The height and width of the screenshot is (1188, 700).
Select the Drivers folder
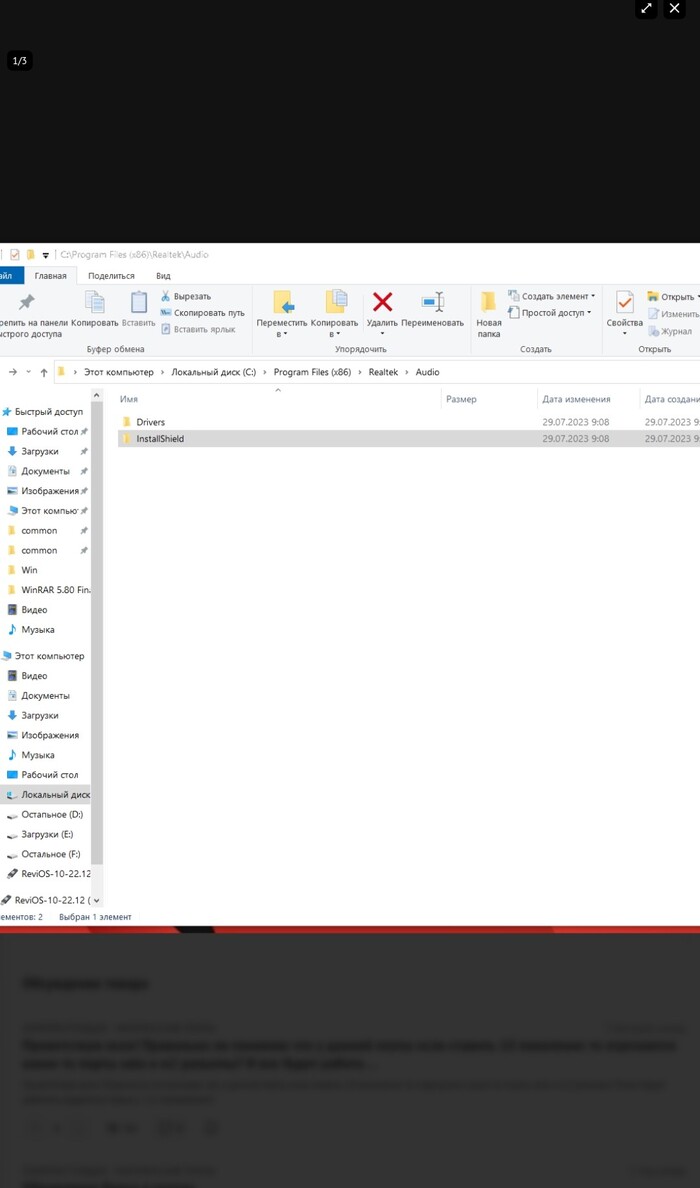pos(150,422)
